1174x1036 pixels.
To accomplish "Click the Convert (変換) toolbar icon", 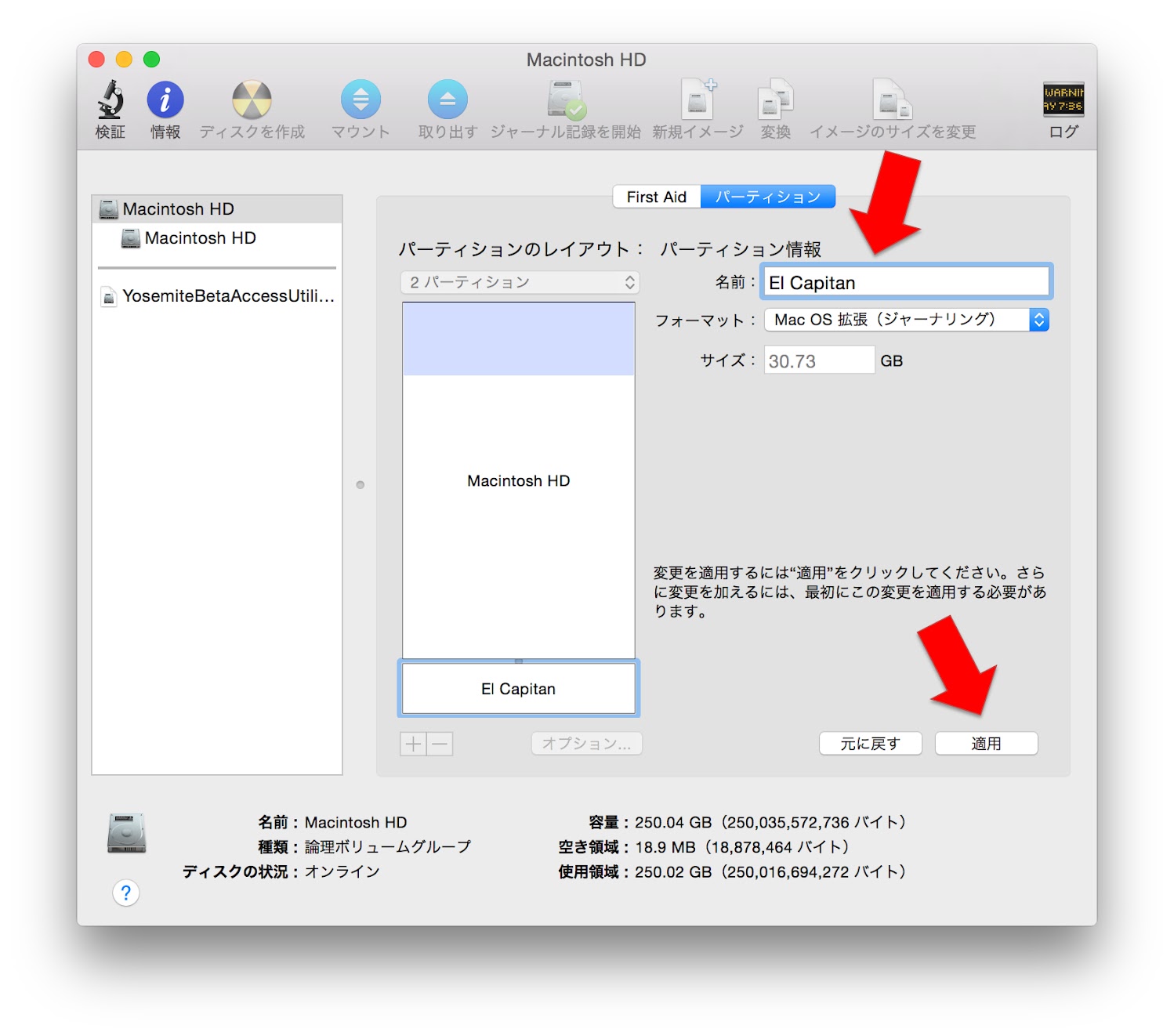I will click(776, 100).
